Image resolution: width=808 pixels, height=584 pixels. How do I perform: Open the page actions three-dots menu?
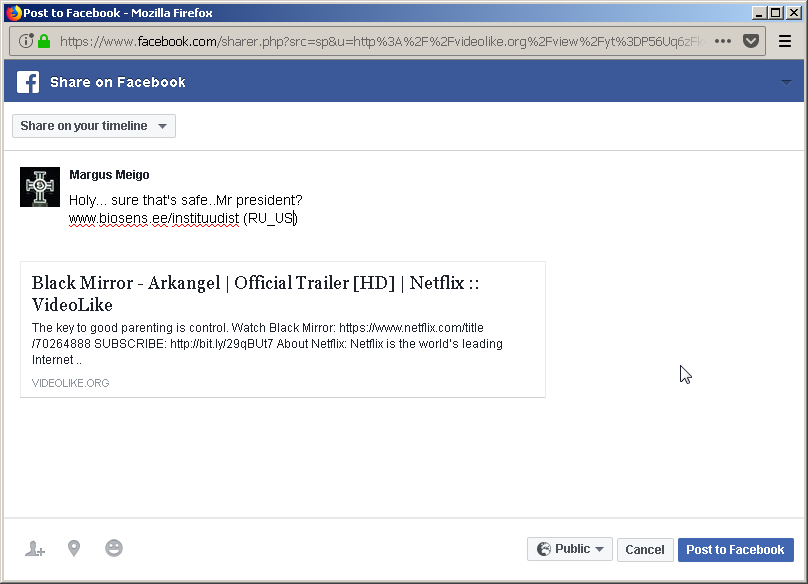[x=723, y=41]
